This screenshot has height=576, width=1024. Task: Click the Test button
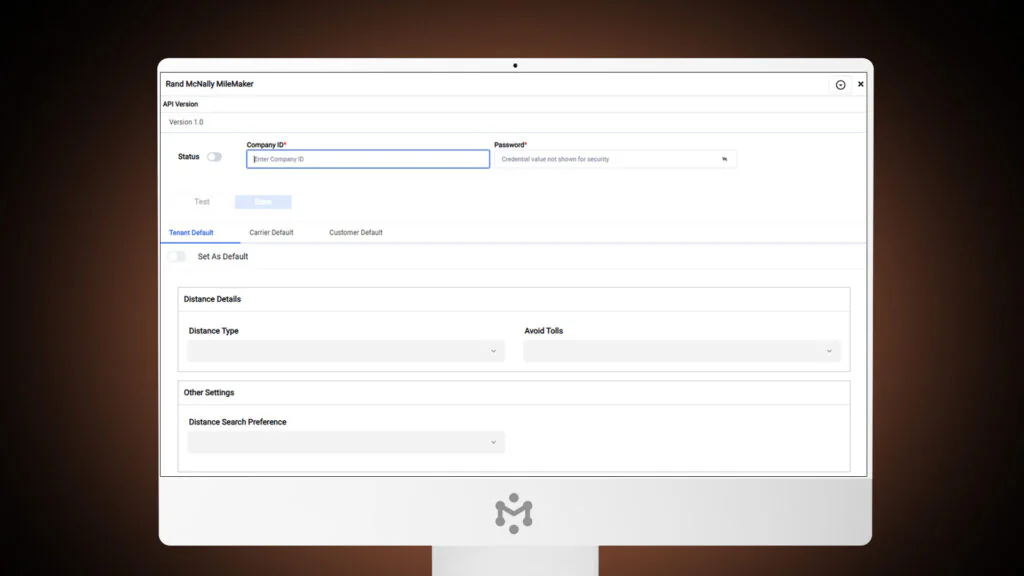[x=202, y=202]
